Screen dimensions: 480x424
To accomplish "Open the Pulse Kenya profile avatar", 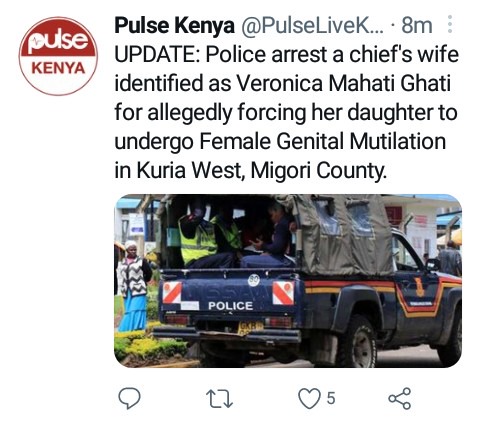I will point(58,56).
